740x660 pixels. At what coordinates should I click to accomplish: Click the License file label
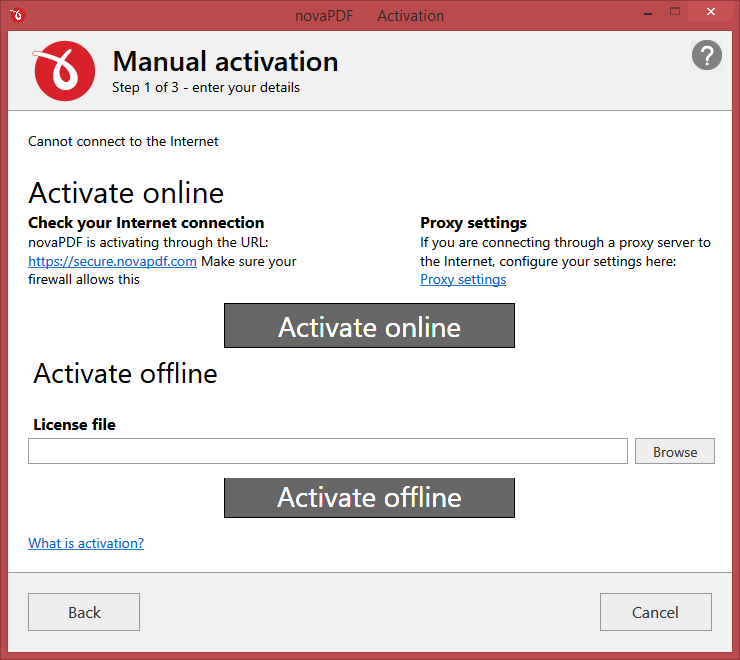tap(75, 424)
